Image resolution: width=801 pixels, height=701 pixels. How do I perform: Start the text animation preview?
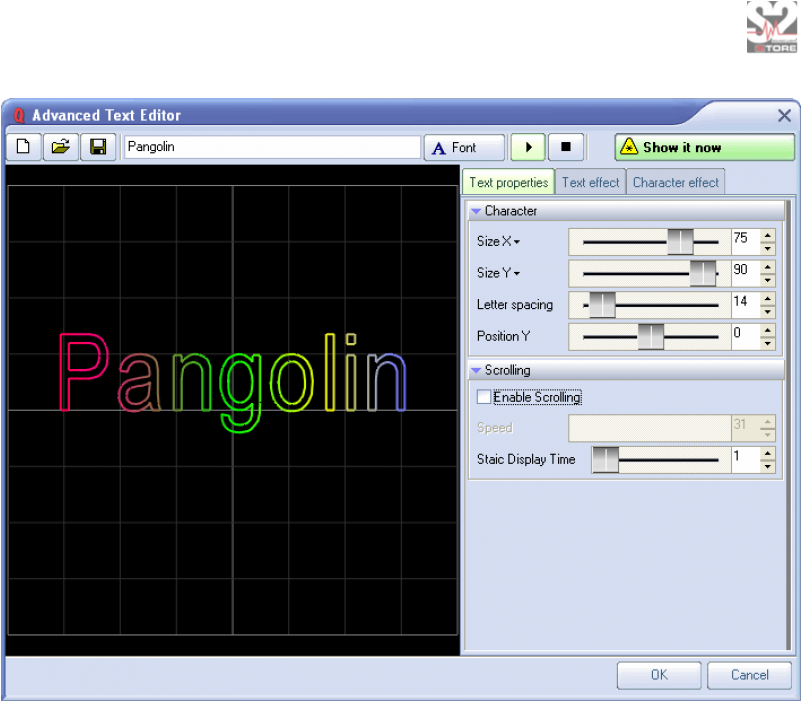[527, 146]
